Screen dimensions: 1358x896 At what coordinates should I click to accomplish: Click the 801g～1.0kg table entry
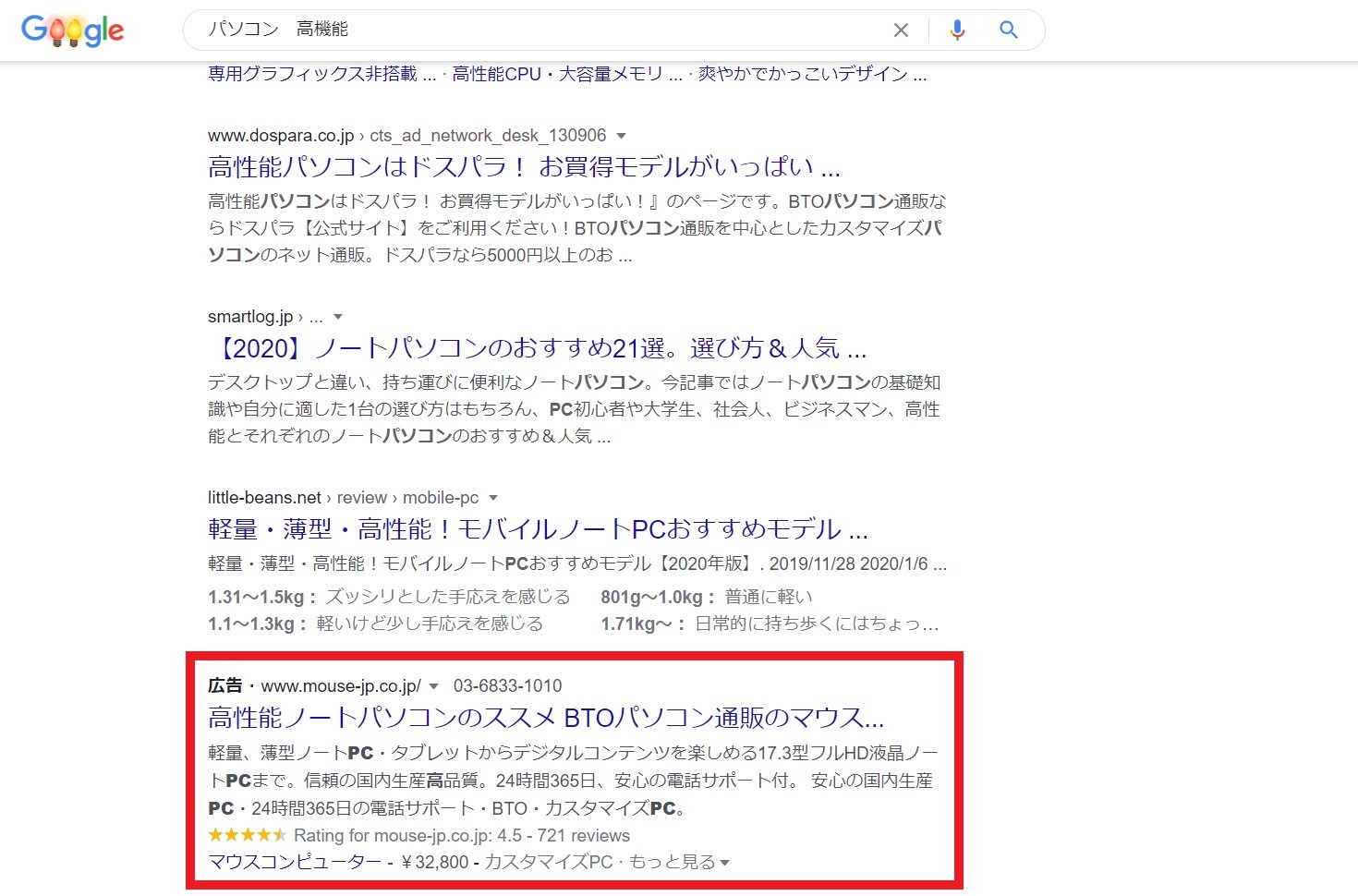tap(707, 597)
